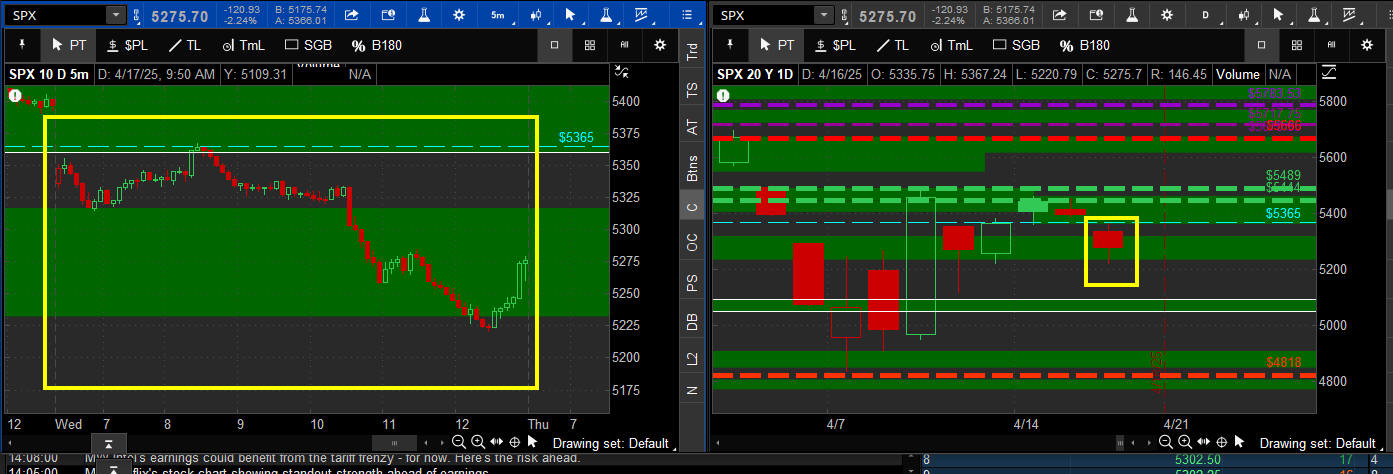Open the Share icon in left chart header
The height and width of the screenshot is (474, 1393).
(x=353, y=15)
